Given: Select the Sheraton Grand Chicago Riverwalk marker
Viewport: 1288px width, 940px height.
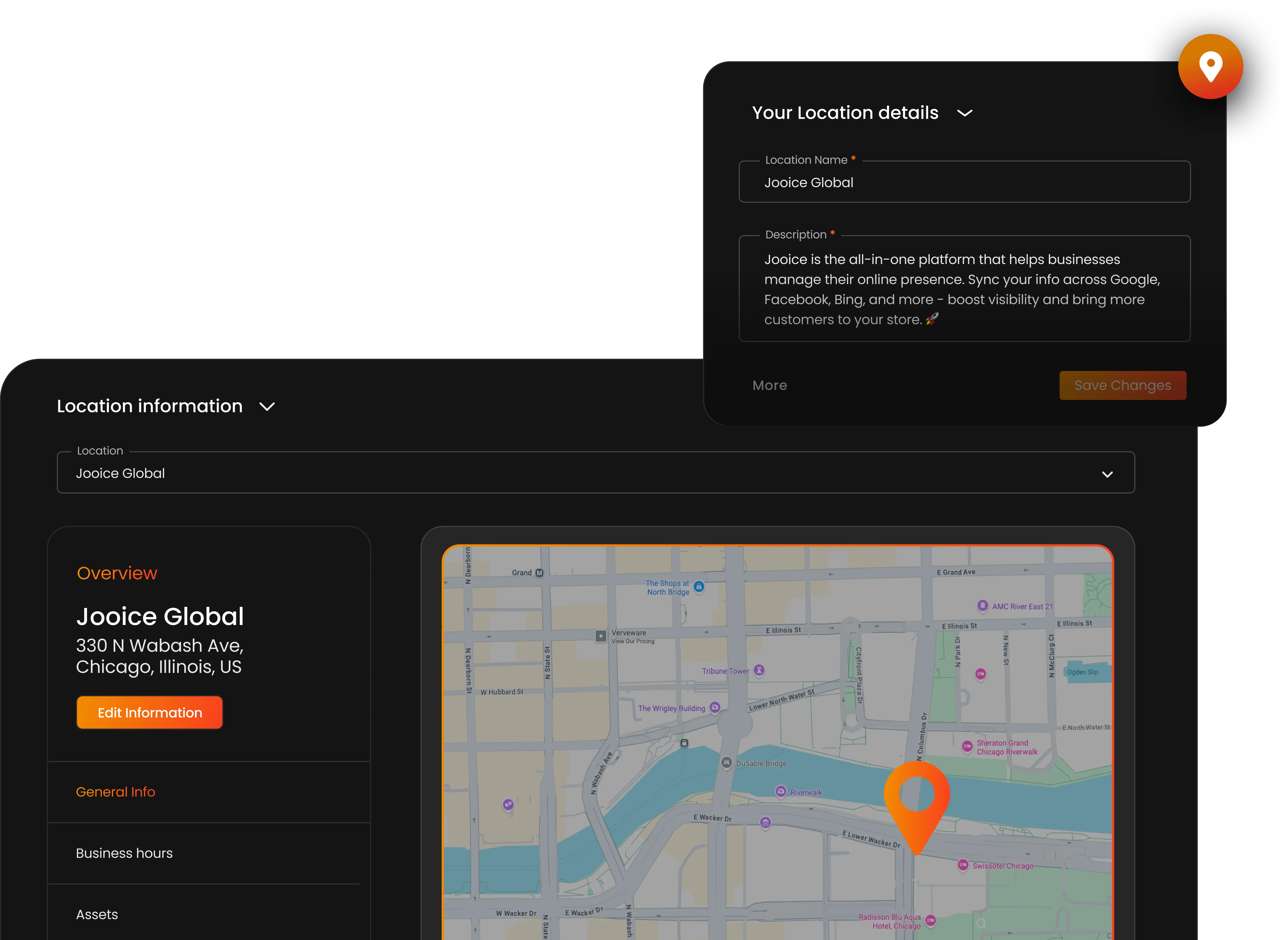Looking at the screenshot, I should [967, 746].
